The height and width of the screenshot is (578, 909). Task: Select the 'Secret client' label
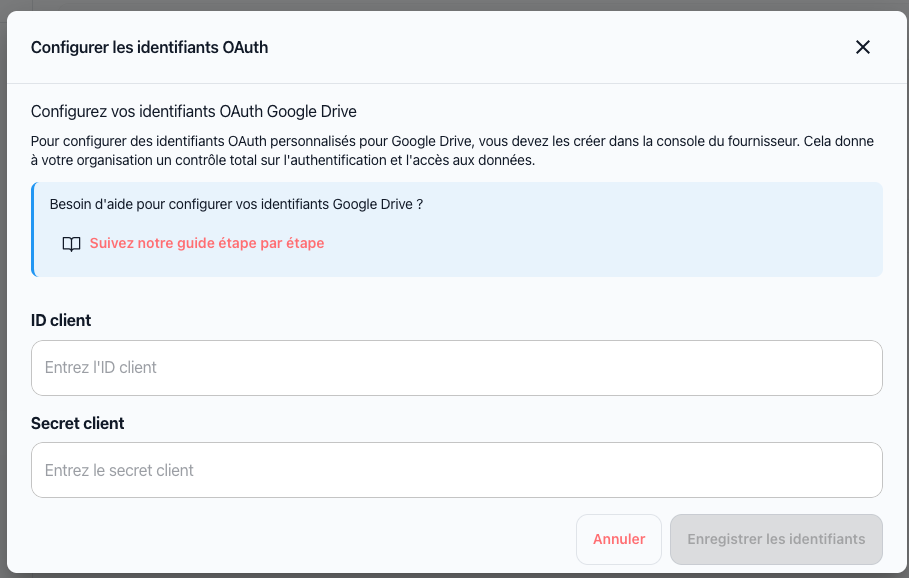tap(78, 423)
